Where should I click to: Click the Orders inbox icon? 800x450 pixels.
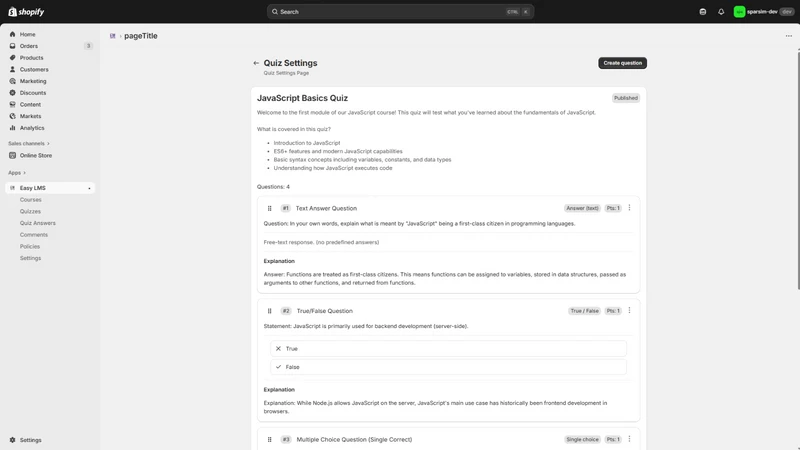[x=12, y=46]
